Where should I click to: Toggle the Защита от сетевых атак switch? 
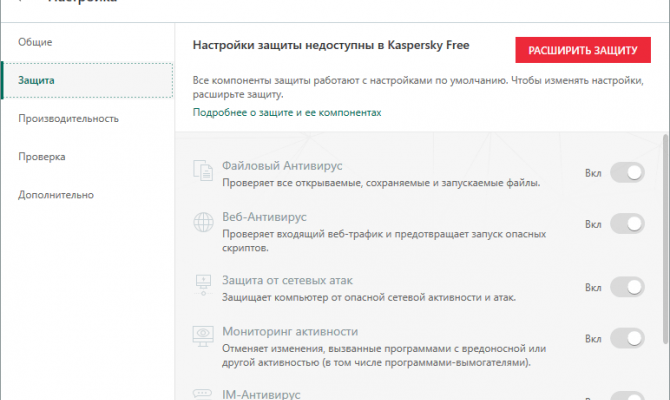627,287
